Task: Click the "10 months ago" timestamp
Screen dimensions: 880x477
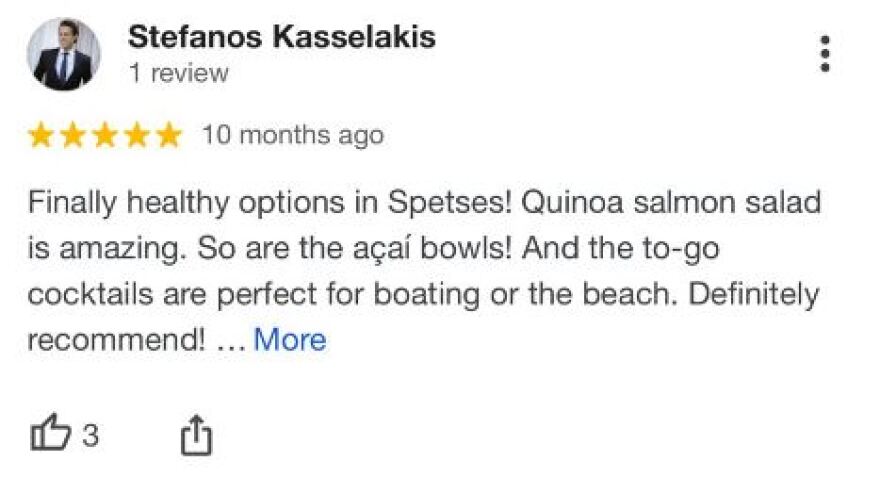Action: (x=292, y=135)
